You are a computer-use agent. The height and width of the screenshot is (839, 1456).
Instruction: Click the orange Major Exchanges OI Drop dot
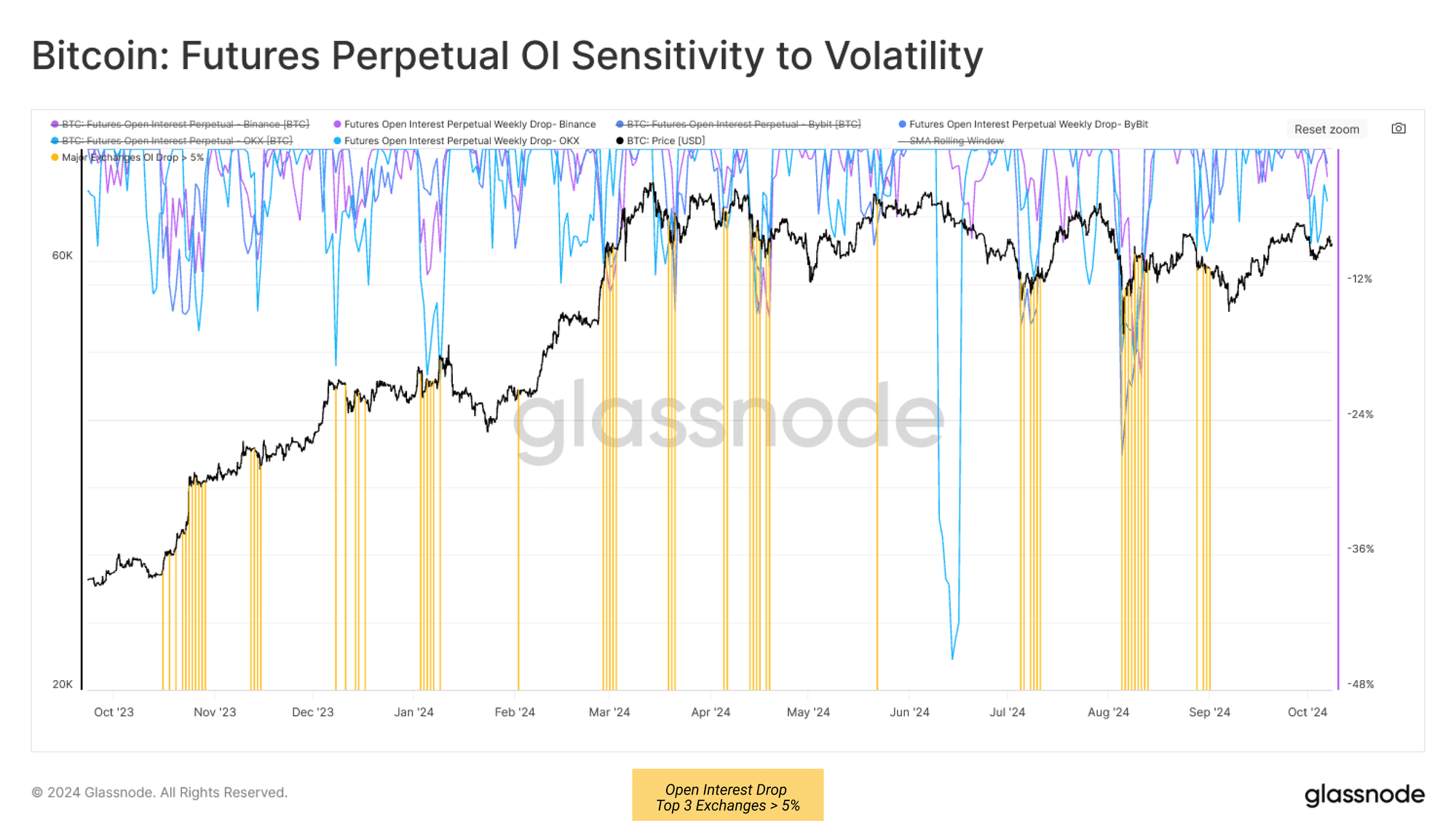point(55,157)
